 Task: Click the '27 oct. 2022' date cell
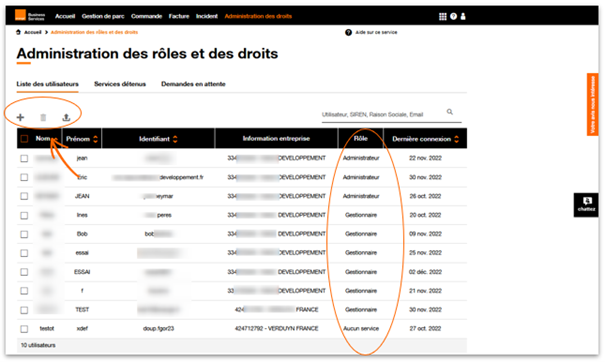tap(425, 328)
